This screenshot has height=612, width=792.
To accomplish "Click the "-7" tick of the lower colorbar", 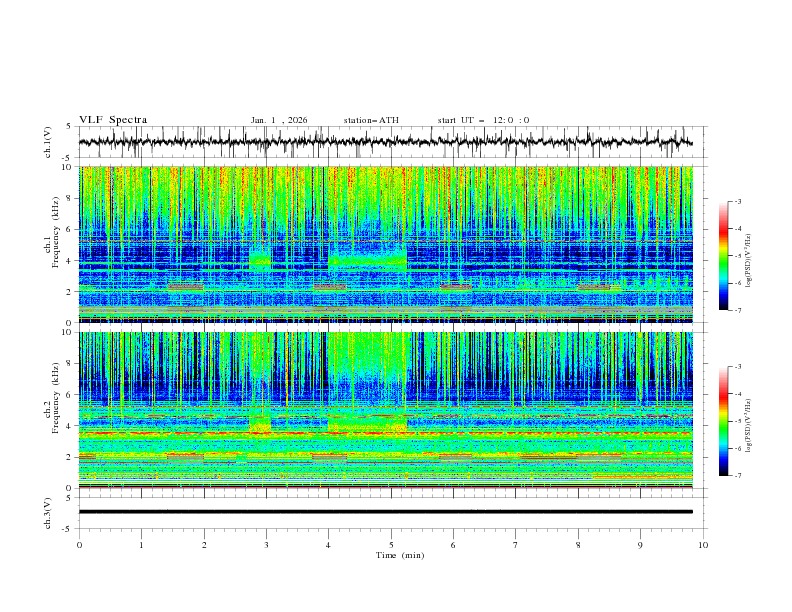I will (738, 476).
